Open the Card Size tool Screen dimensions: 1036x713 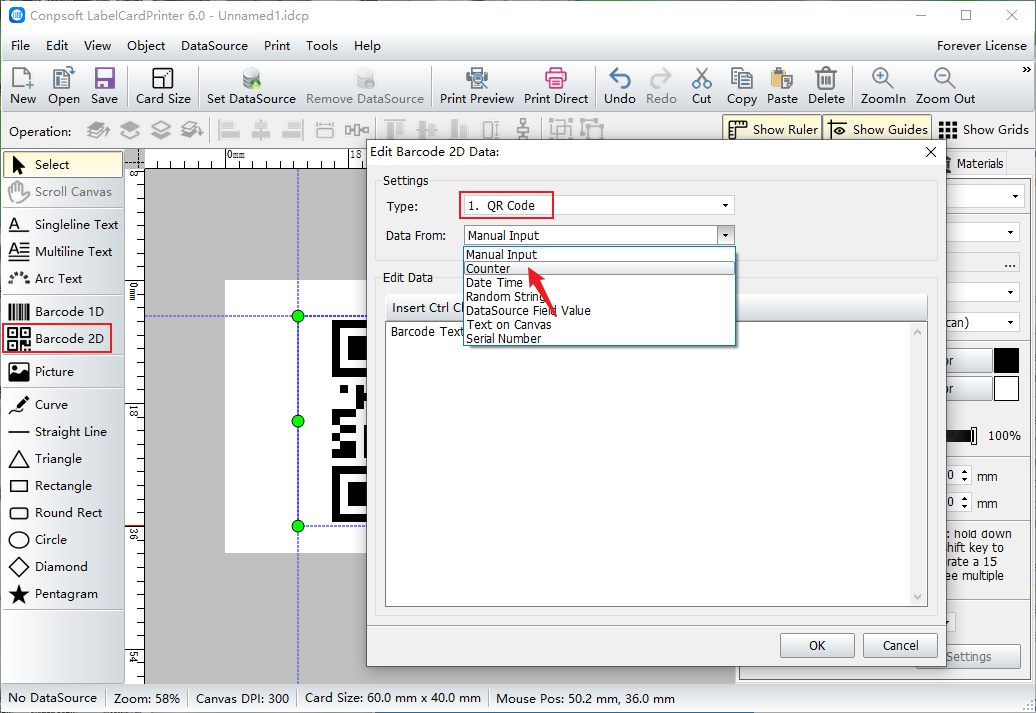[163, 86]
